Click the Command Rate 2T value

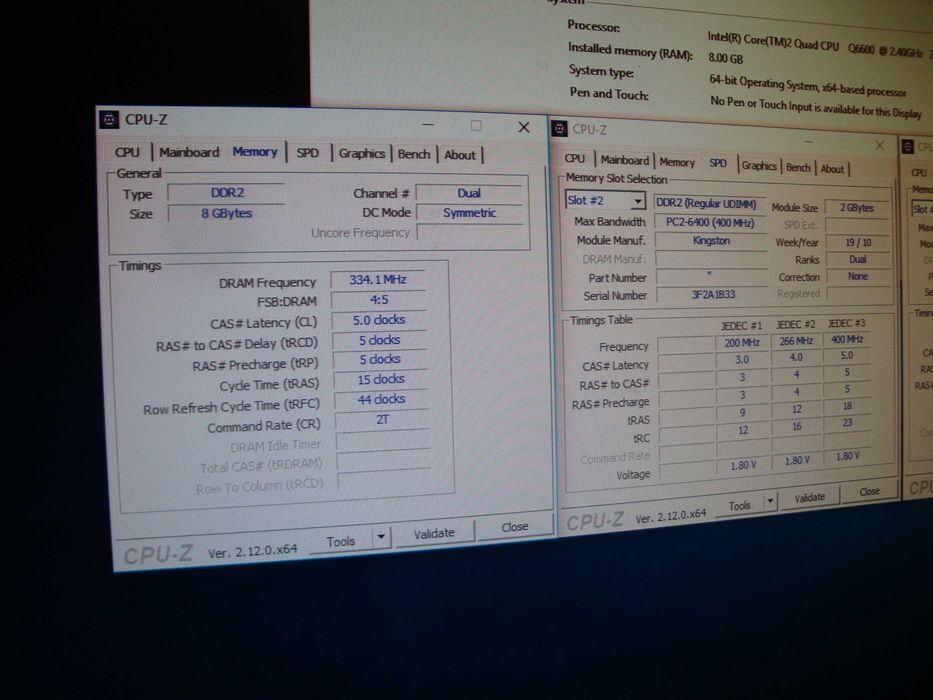point(382,420)
